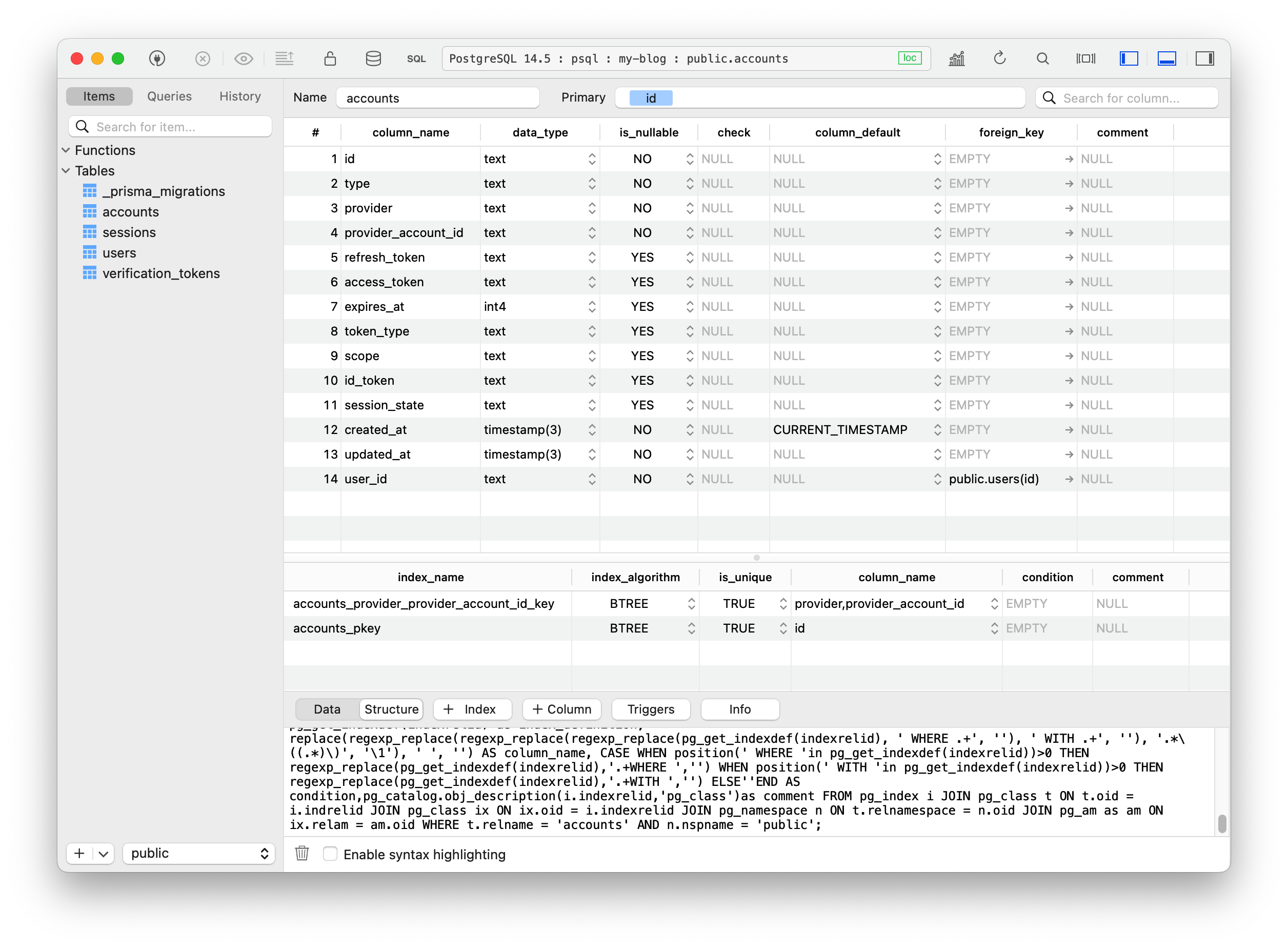Click the add Column button
The image size is (1288, 948).
[x=561, y=709]
